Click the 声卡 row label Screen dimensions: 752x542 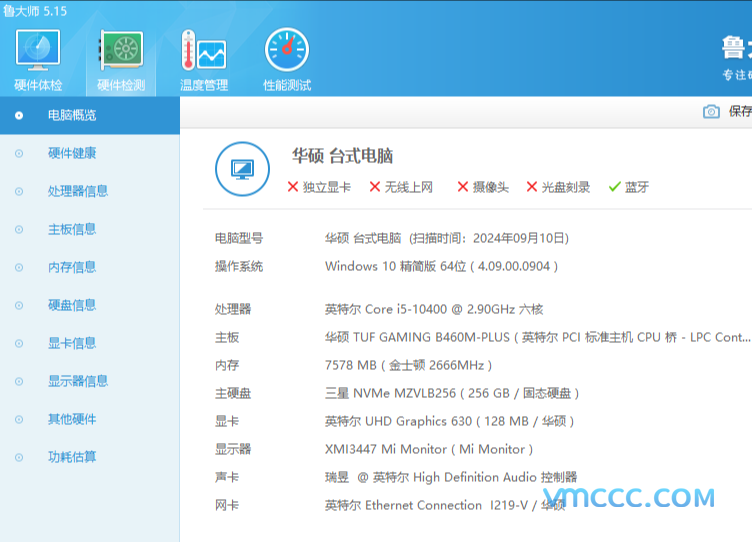pos(227,478)
